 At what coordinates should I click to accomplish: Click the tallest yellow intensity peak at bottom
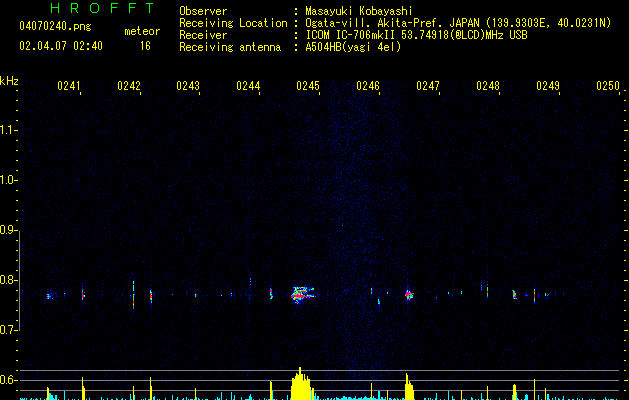(x=300, y=383)
